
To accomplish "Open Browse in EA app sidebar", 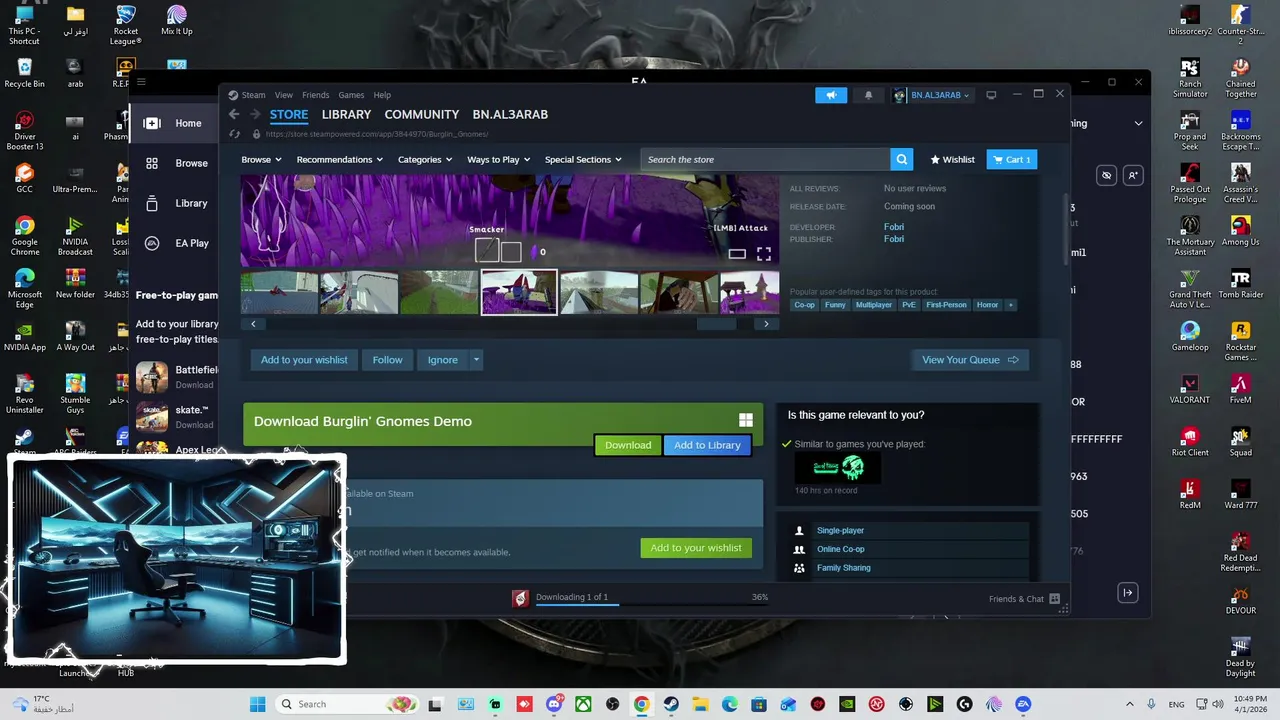I will click(x=152, y=163).
